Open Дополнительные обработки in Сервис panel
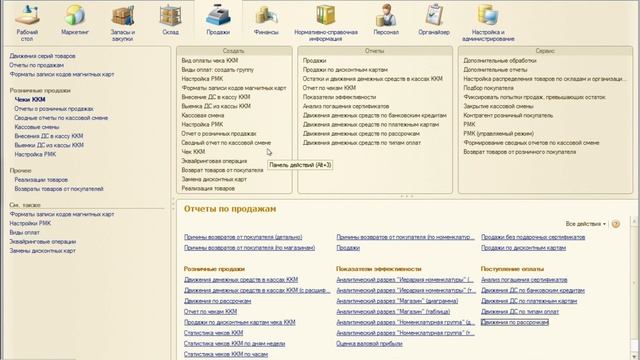The height and width of the screenshot is (360, 640). tap(500, 60)
